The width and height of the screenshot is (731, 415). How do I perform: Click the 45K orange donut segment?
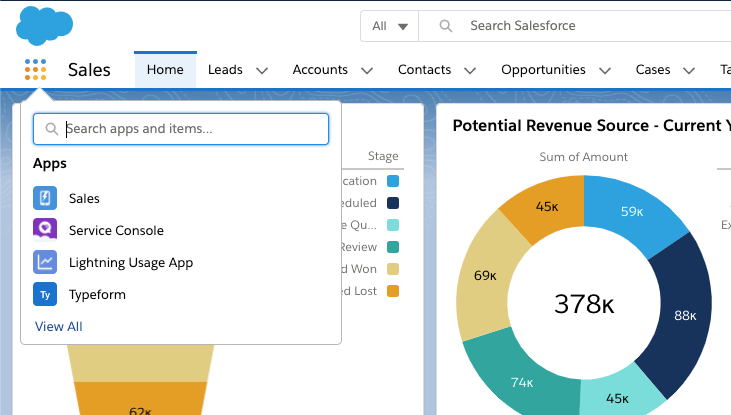coord(546,207)
